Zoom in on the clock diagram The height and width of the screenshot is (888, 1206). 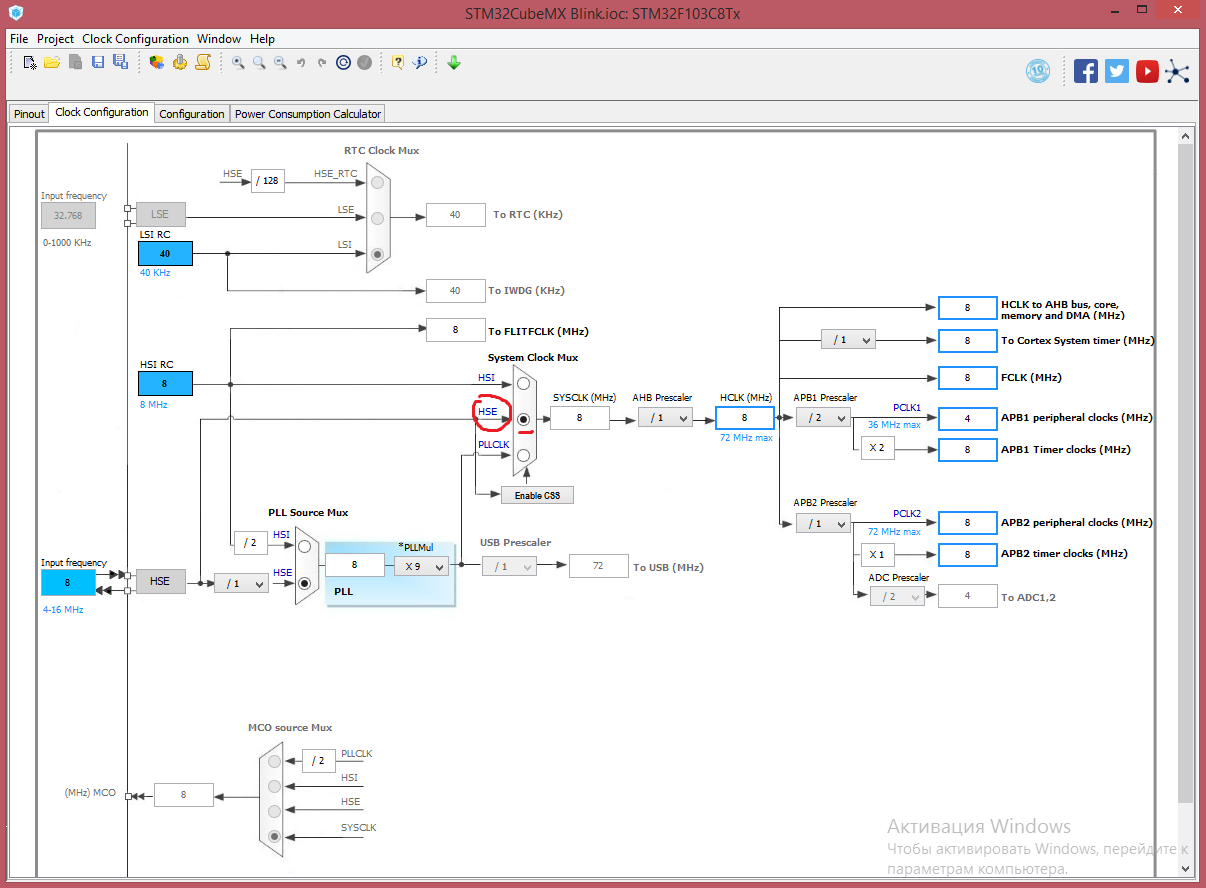pos(238,62)
